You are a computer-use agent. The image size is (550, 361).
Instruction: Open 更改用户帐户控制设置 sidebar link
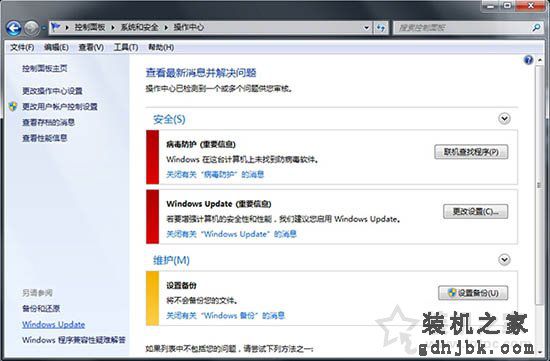[60, 106]
